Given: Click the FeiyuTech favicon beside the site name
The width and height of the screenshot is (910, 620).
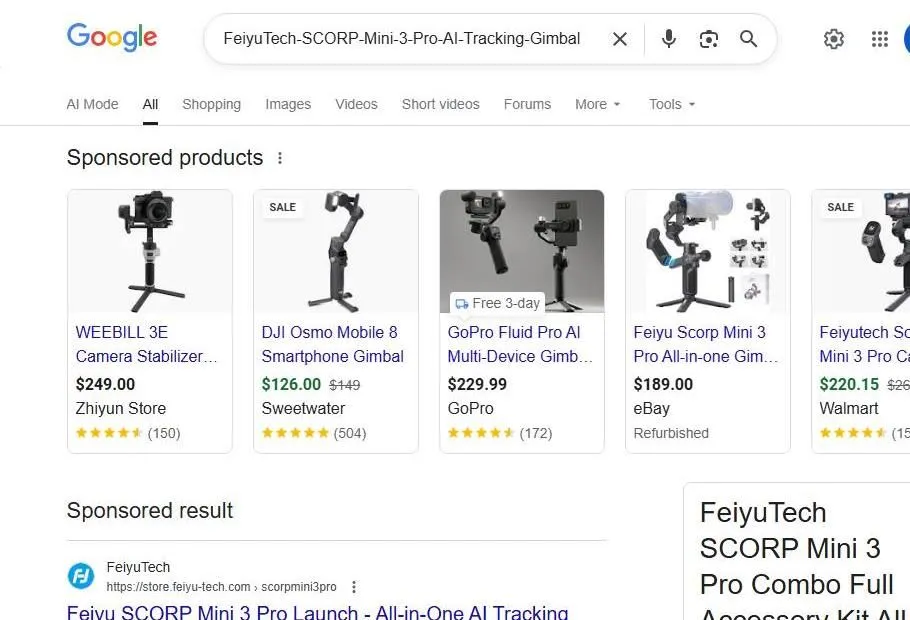Looking at the screenshot, I should (x=80, y=575).
